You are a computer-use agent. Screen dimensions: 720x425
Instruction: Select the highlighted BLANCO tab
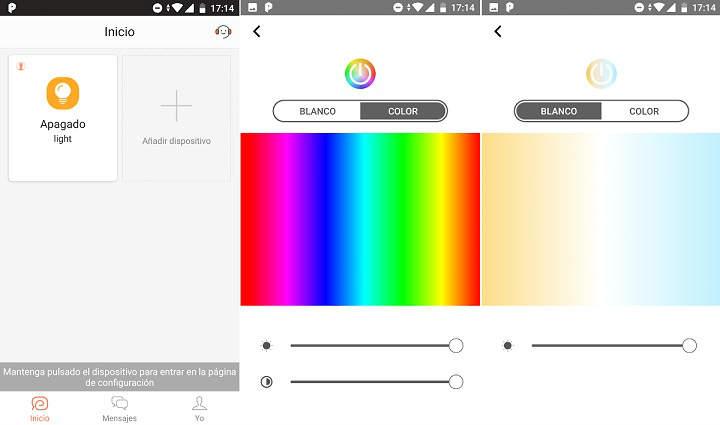pos(558,111)
